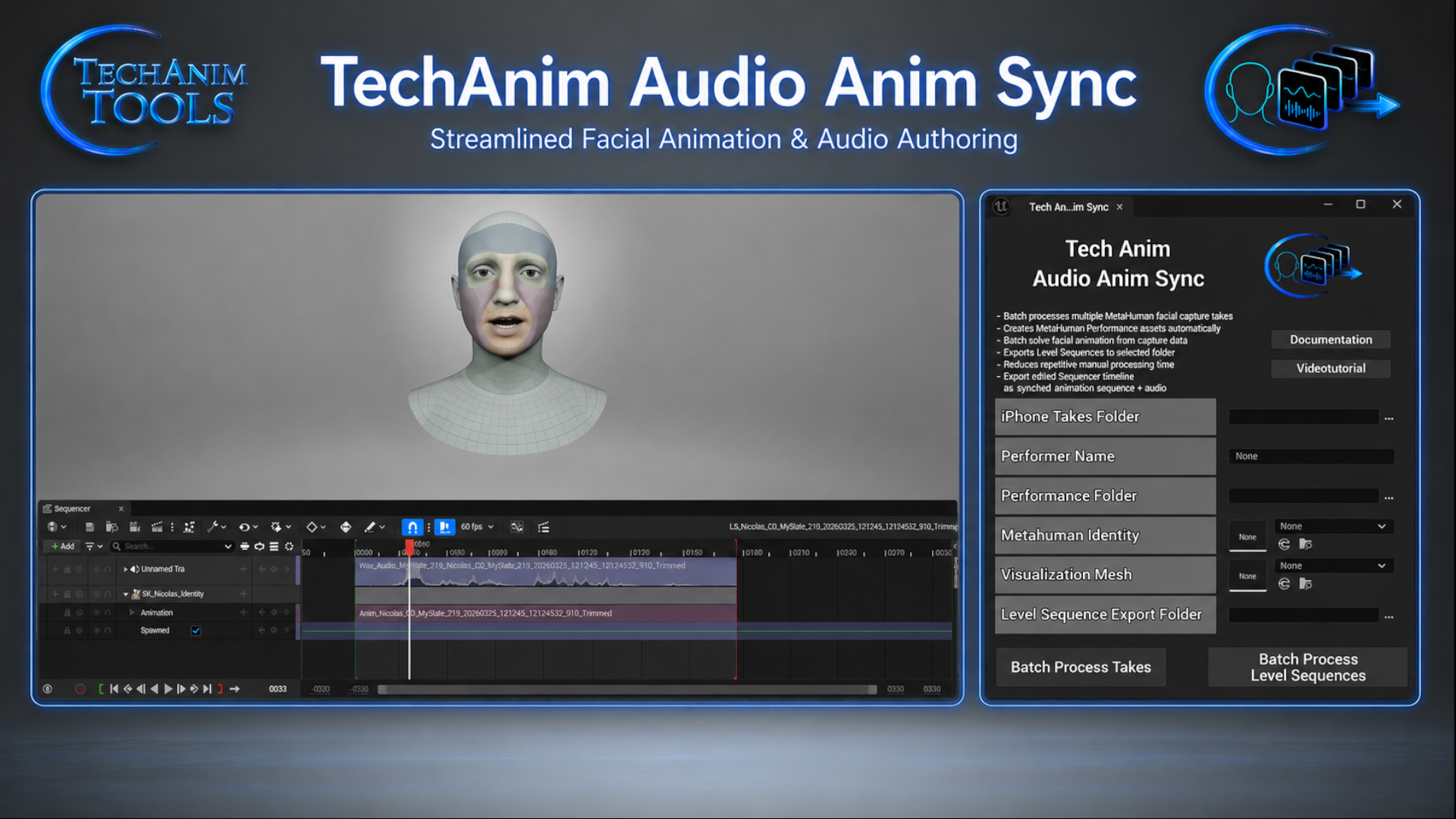Close the Tech An..im Sync tab
Viewport: 1456px width, 819px height.
(x=1119, y=207)
